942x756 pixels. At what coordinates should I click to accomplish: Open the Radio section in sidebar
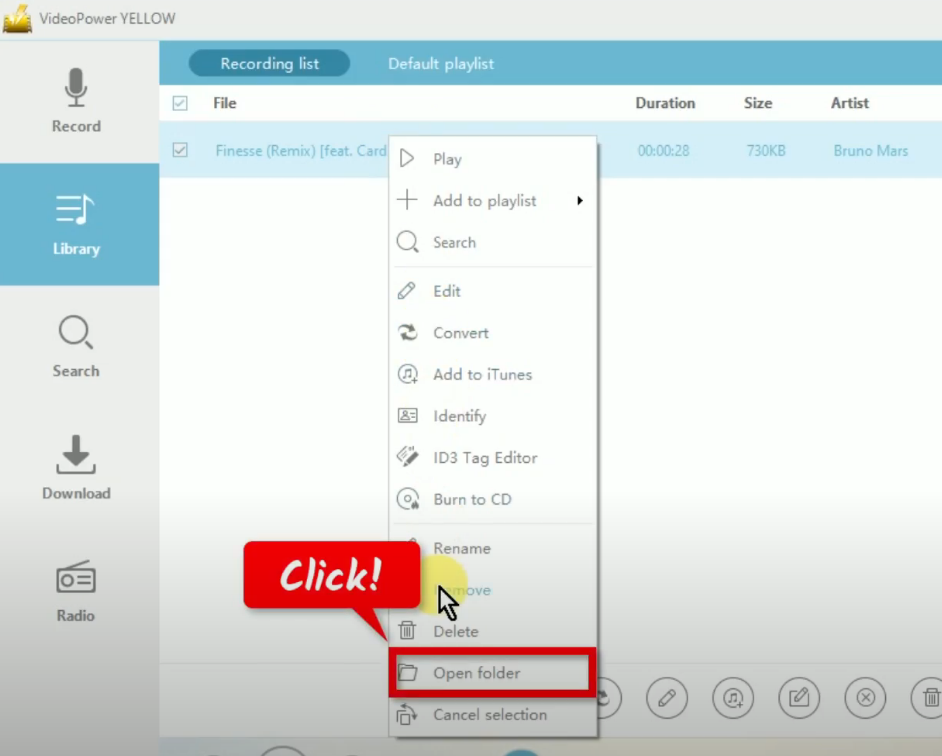[x=76, y=591]
